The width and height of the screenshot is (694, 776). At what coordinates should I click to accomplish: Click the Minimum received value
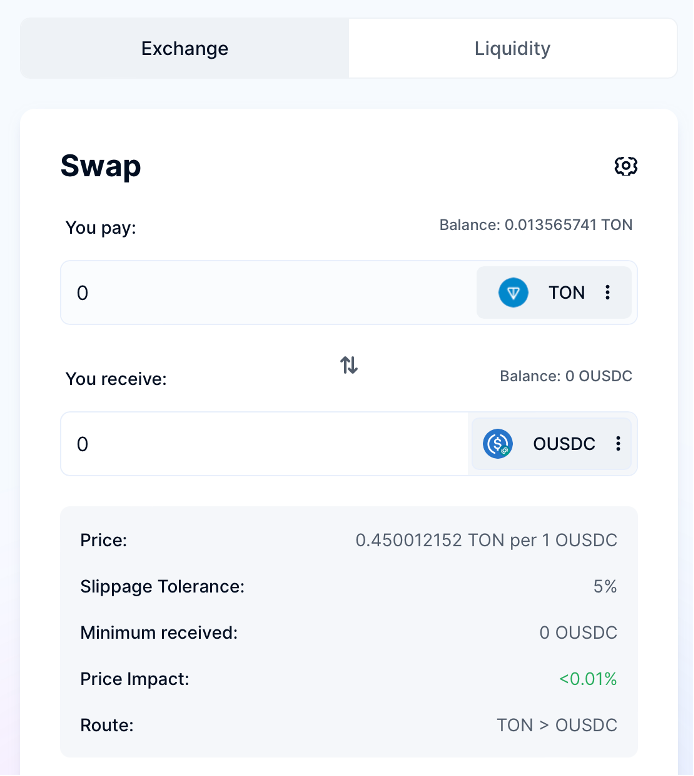tap(578, 633)
